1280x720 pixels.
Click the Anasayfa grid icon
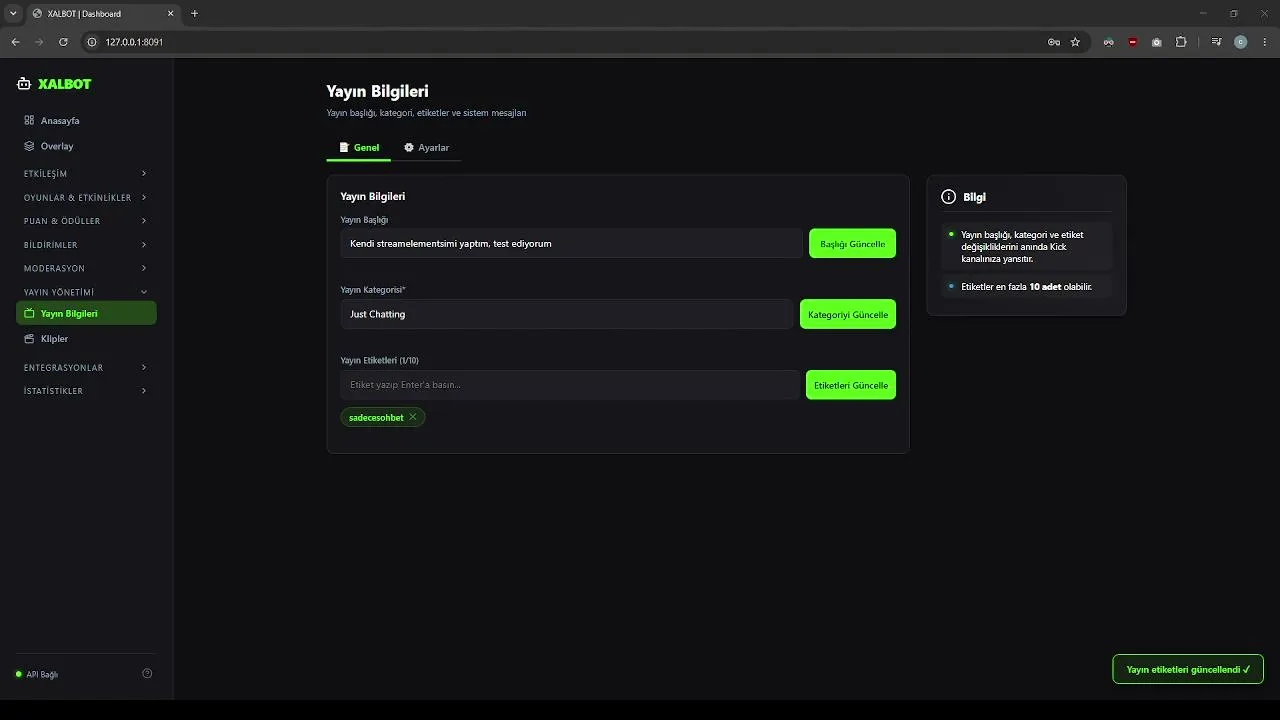29,120
